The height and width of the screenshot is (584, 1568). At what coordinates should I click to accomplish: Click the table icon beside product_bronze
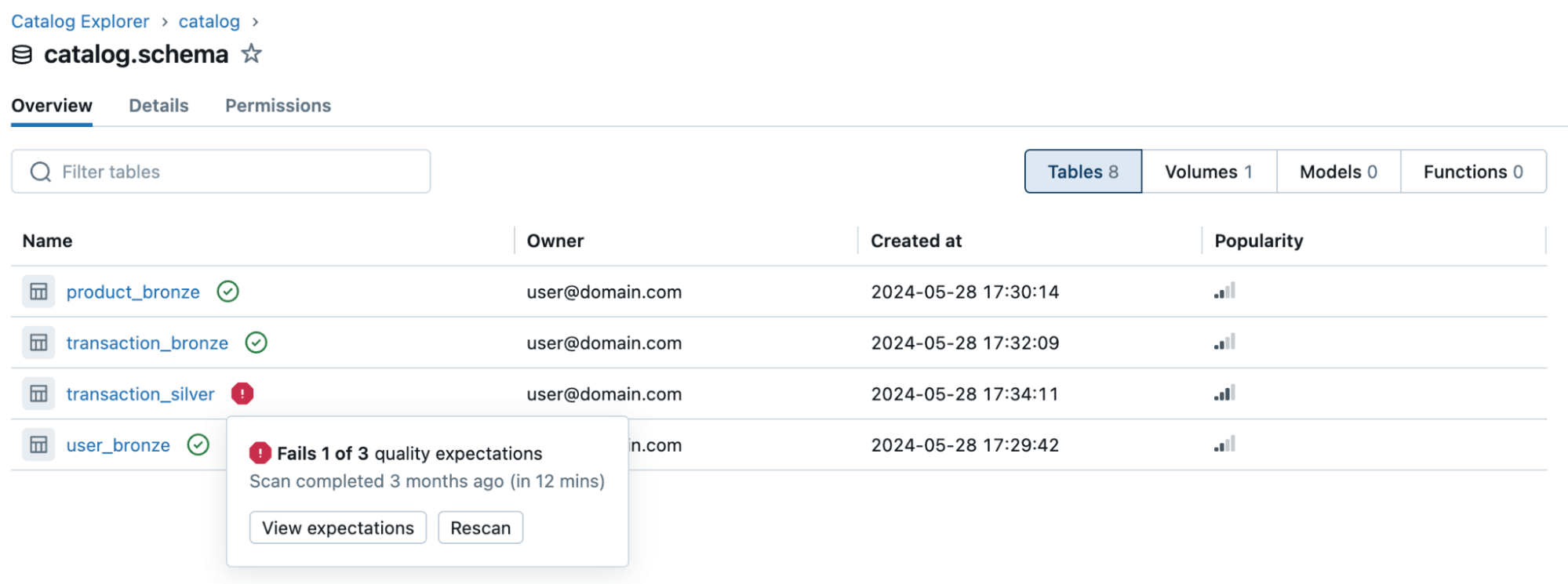click(38, 292)
